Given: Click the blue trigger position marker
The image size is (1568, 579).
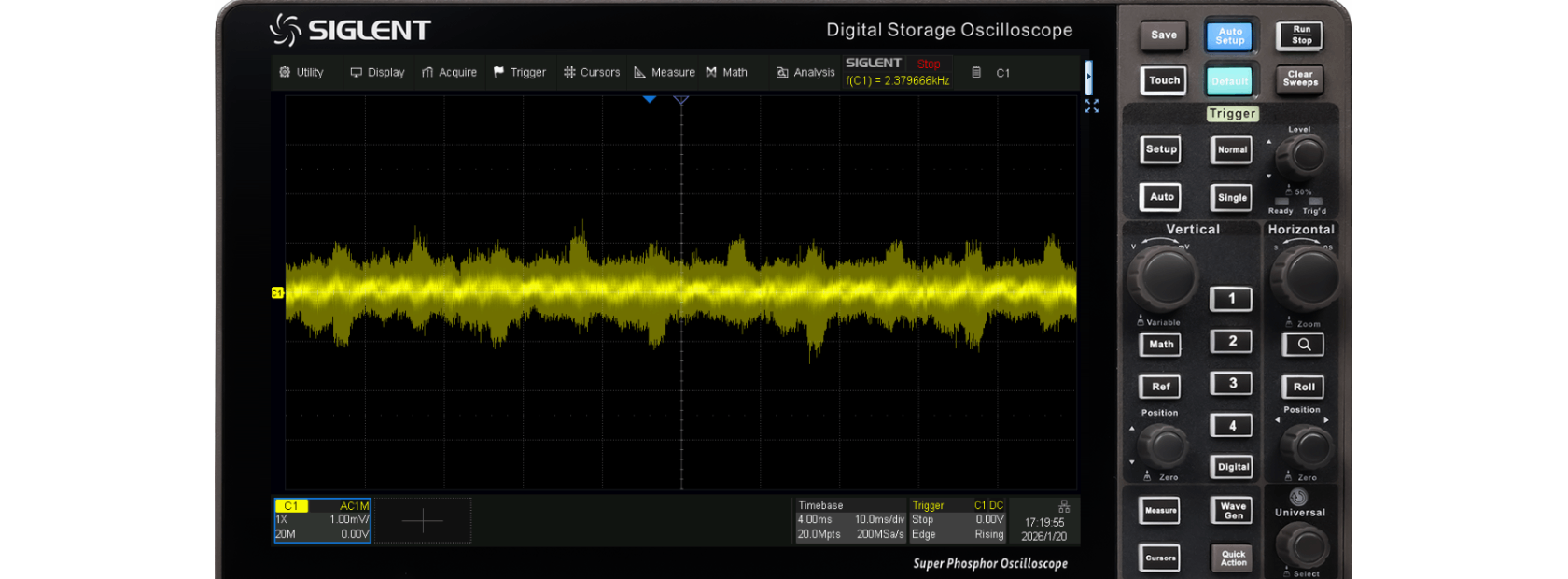Looking at the screenshot, I should click(x=650, y=99).
